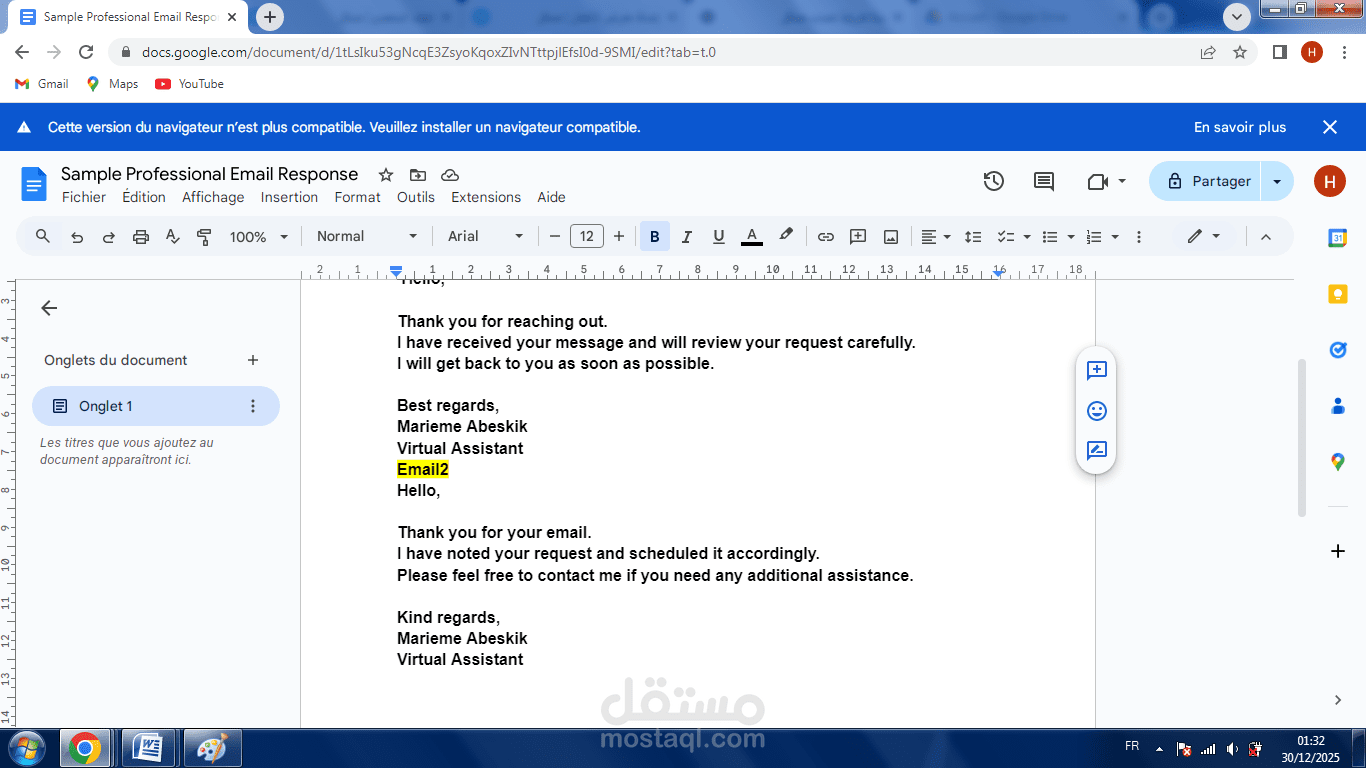Viewport: 1366px width, 768px height.
Task: Click En savoir plus link
Action: (x=1240, y=127)
